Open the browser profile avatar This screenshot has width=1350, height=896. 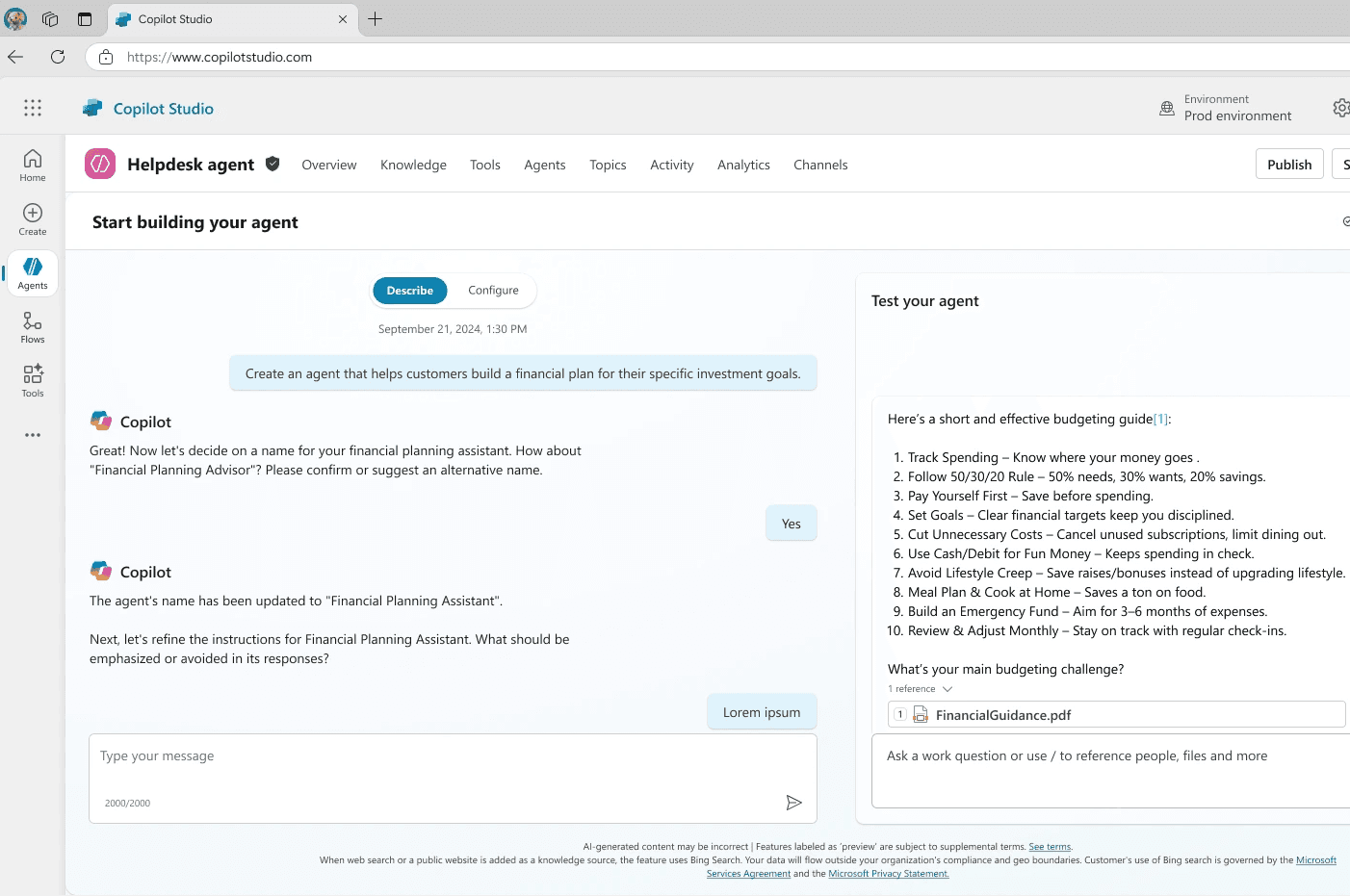coord(15,19)
